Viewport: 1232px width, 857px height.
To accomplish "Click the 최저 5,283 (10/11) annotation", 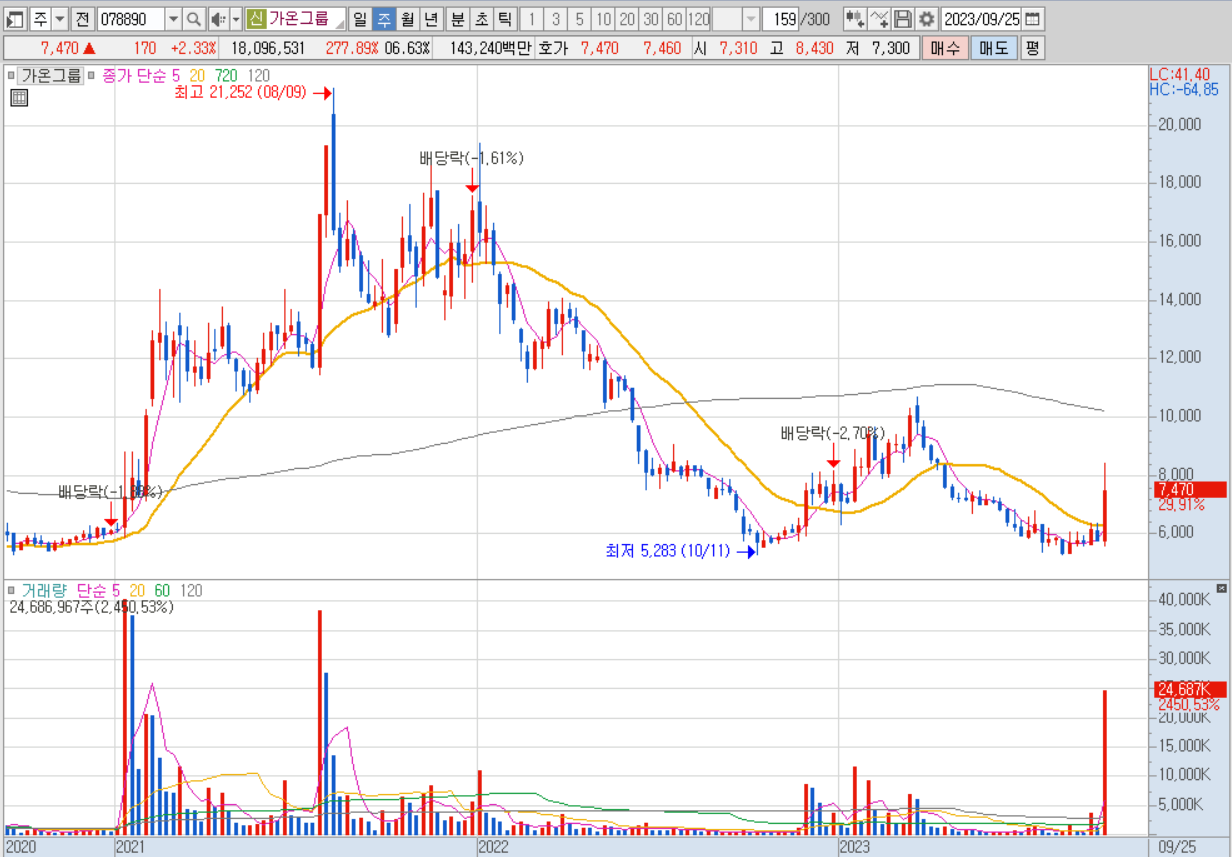I will (669, 550).
